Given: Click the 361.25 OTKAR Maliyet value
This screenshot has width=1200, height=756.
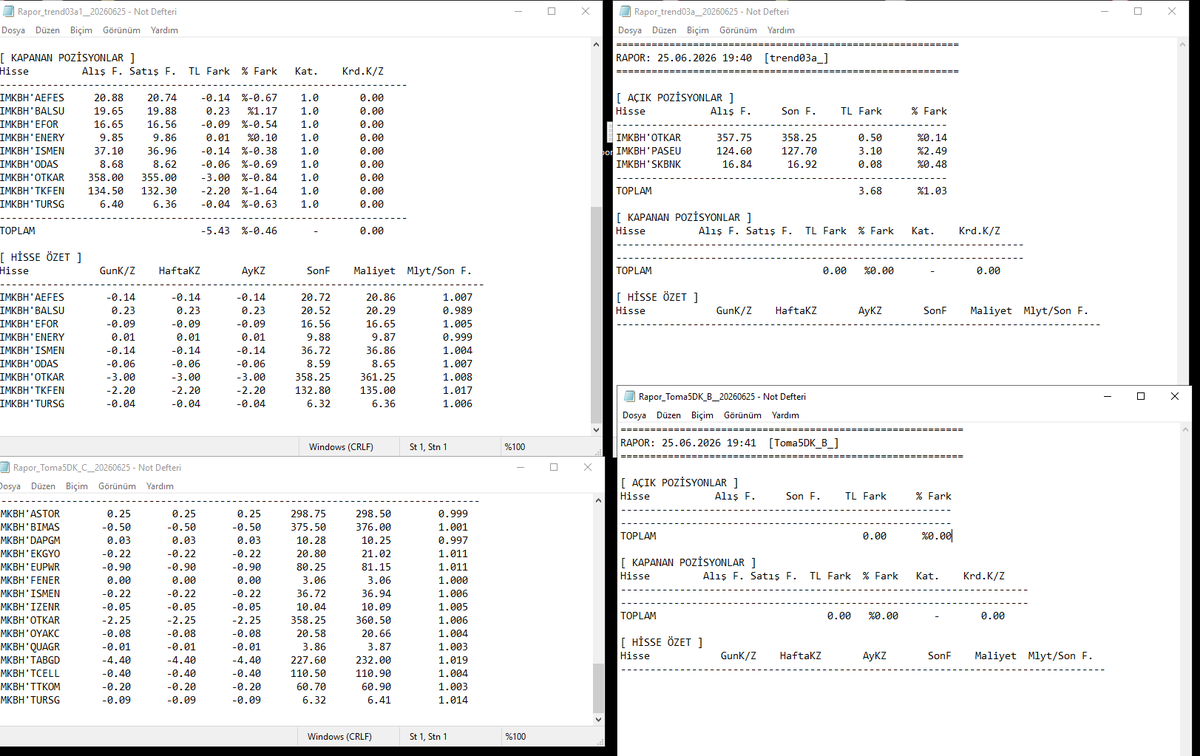Looking at the screenshot, I should (x=378, y=377).
